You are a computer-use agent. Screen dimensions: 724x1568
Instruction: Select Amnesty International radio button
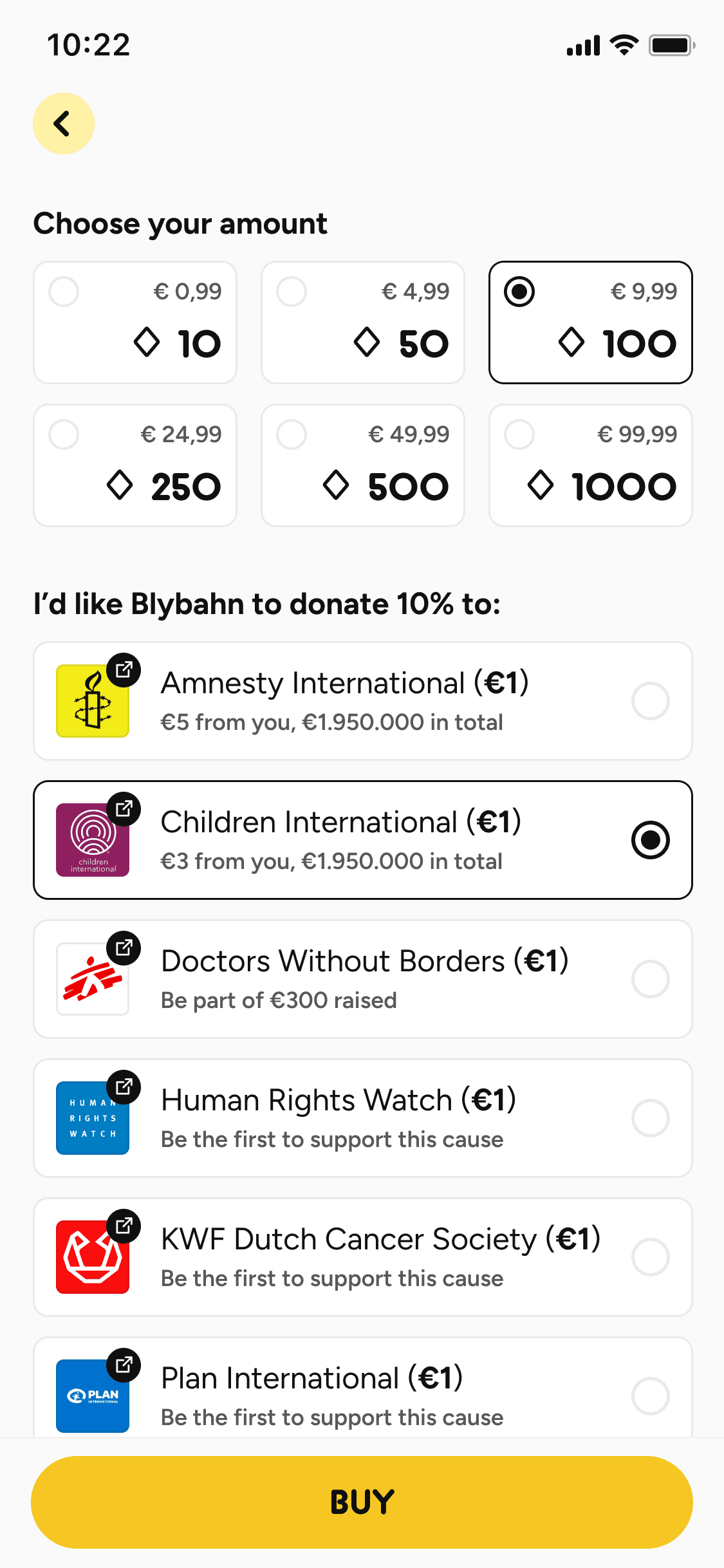650,701
